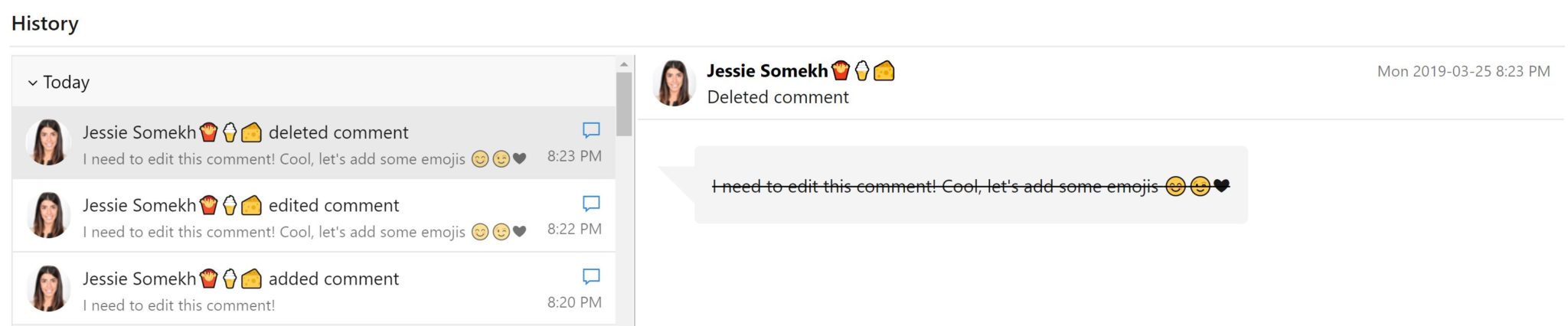Viewport: 1568px width, 326px height.
Task: Click Jessie's avatar on added comment row
Action: tap(48, 289)
